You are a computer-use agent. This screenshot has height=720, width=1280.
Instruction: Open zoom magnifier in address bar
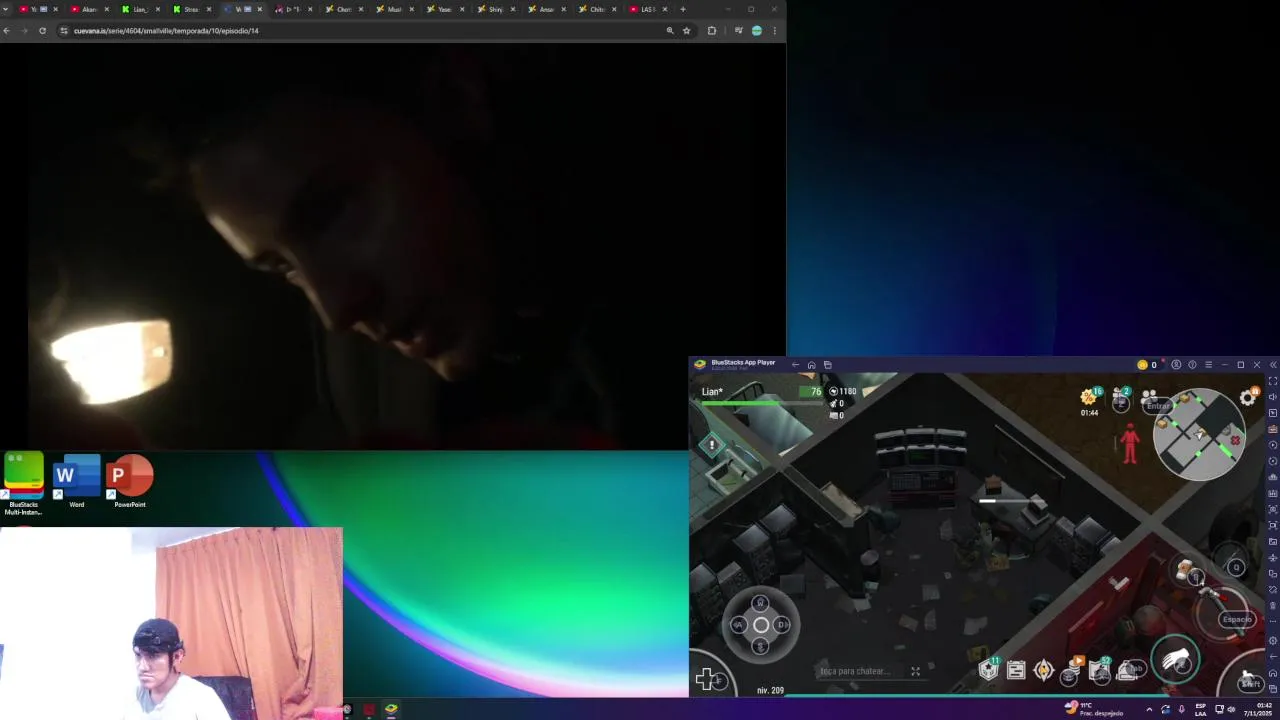pyautogui.click(x=670, y=31)
